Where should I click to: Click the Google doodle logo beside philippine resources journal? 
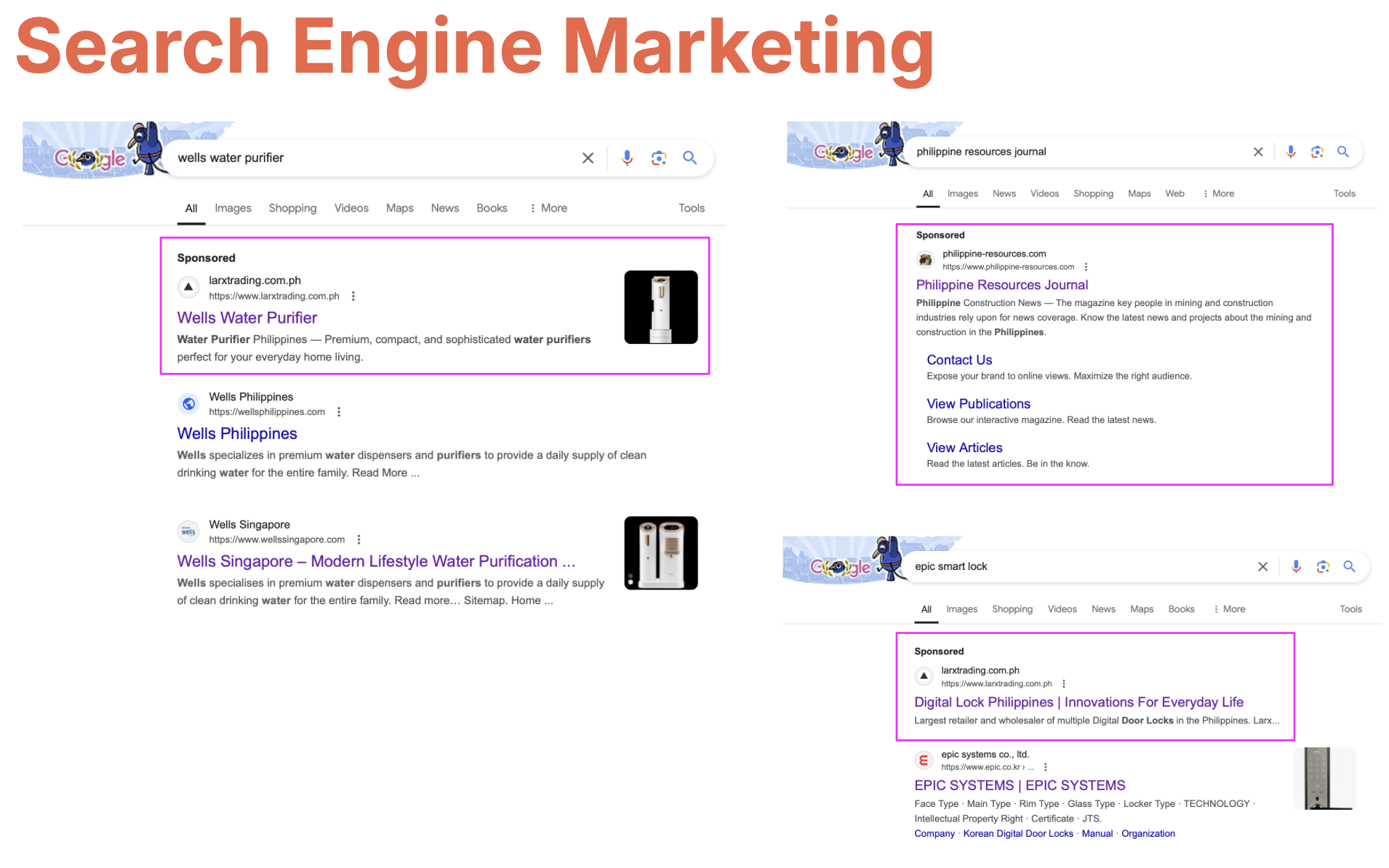pos(844,152)
